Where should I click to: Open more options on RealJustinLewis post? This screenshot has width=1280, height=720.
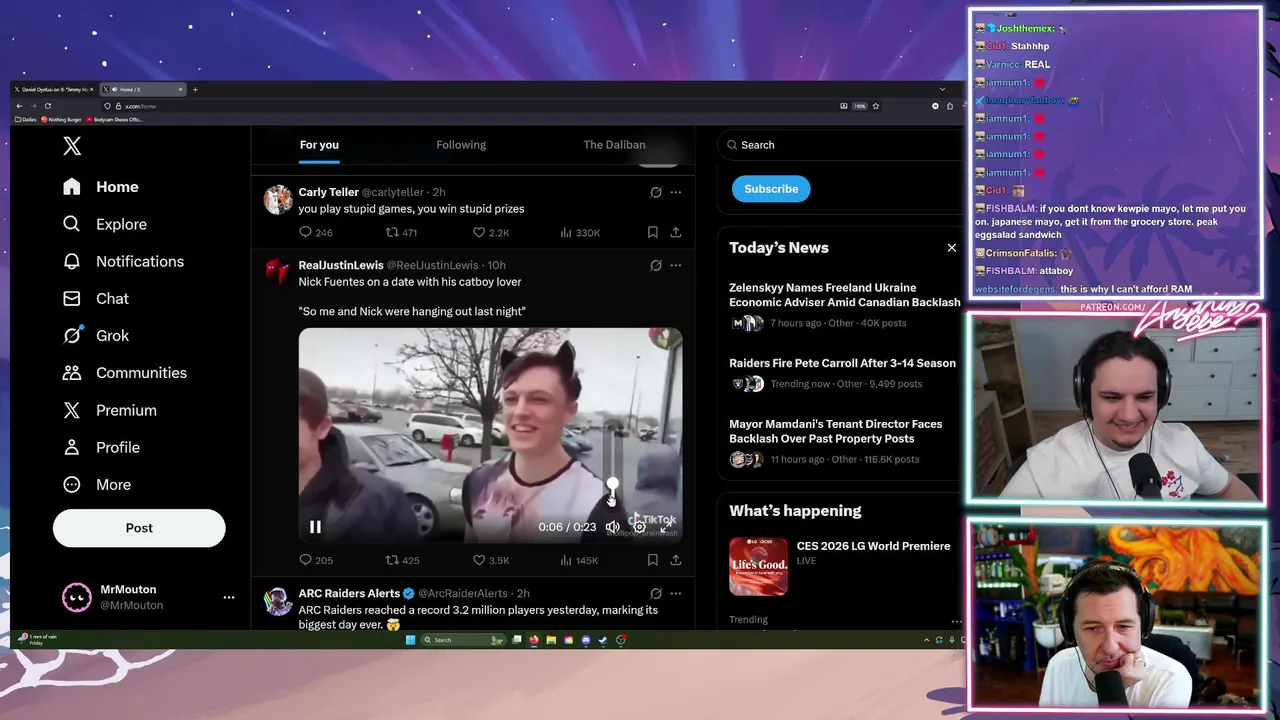[x=676, y=265]
